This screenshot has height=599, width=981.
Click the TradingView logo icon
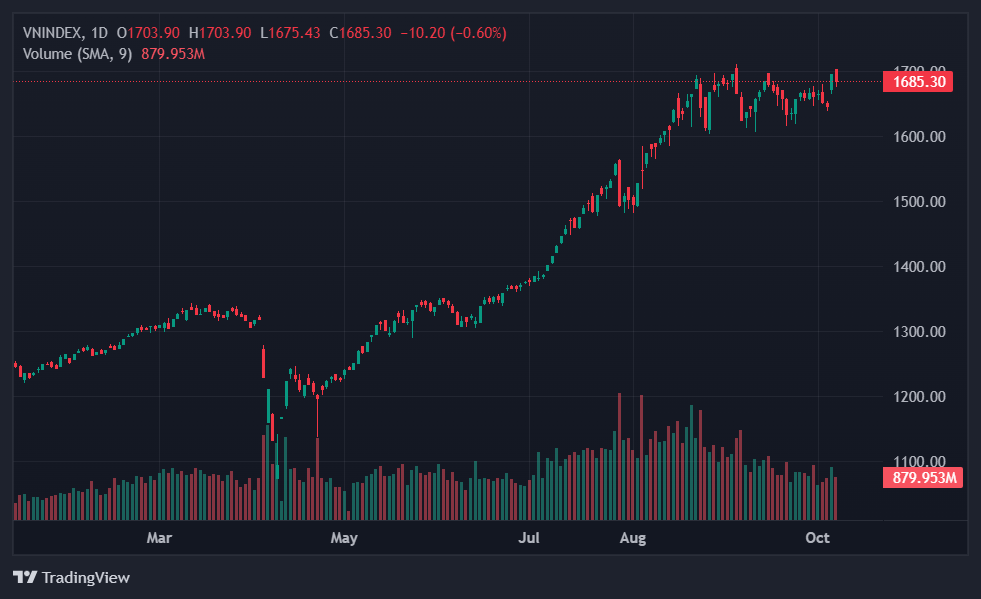[25, 577]
